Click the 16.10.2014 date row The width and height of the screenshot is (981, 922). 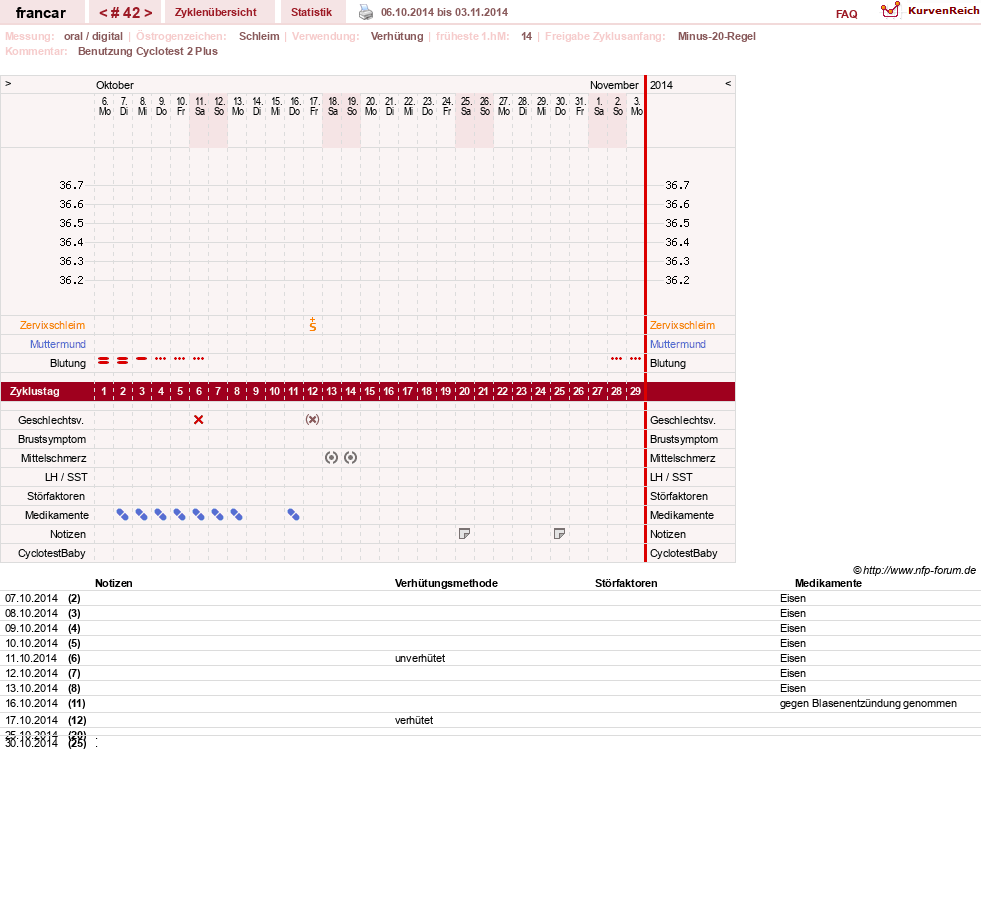click(x=490, y=703)
